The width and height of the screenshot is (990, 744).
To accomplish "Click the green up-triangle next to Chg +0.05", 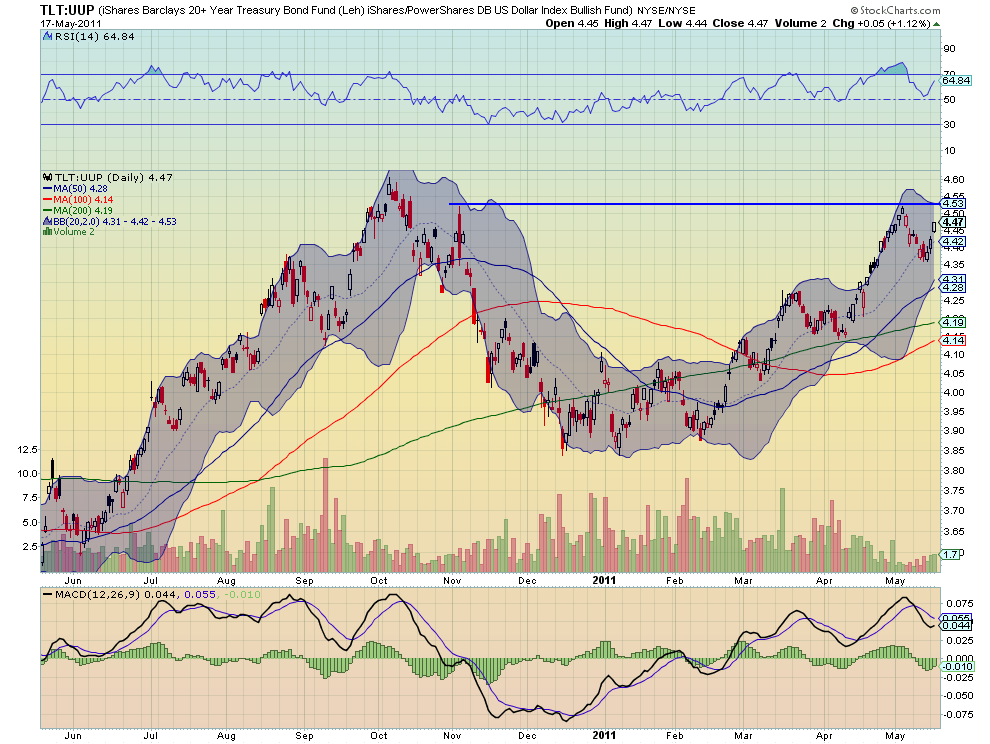I will tap(936, 24).
